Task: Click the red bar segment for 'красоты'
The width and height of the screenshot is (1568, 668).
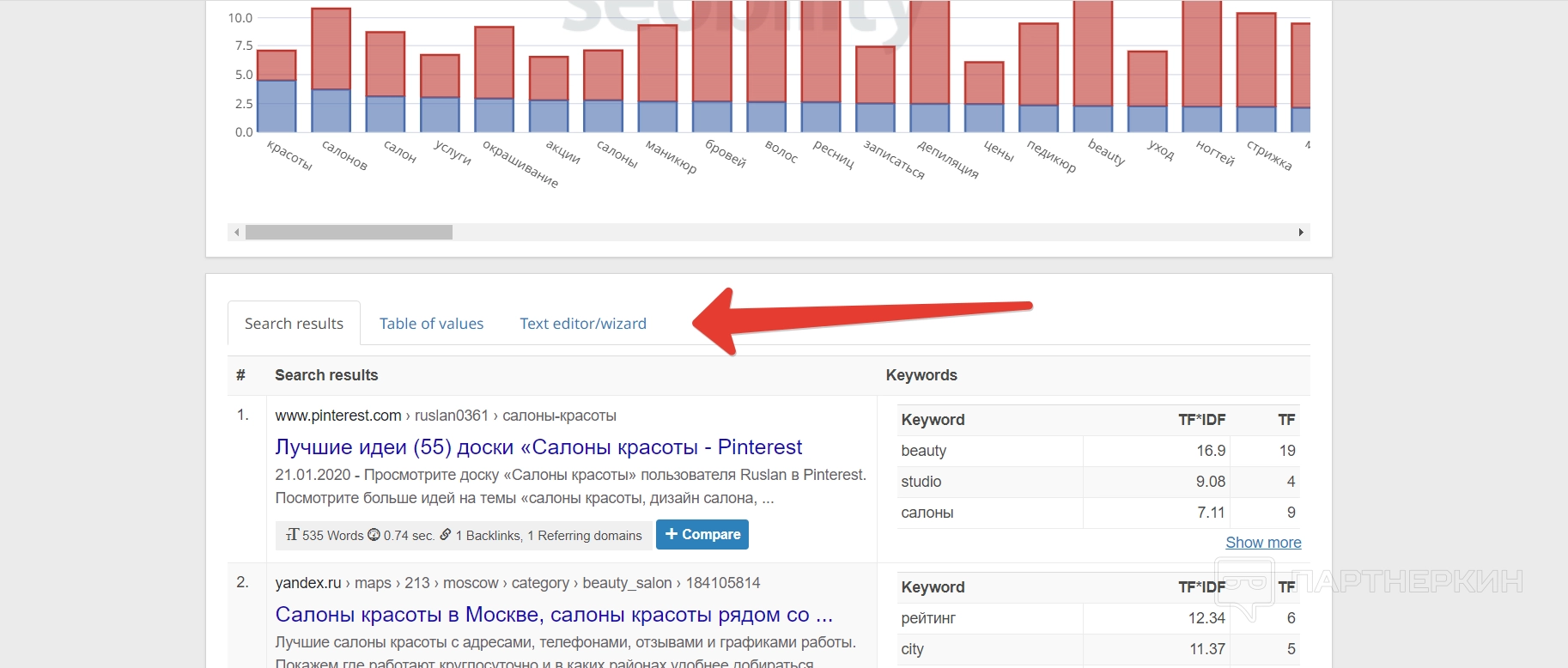Action: pyautogui.click(x=277, y=65)
